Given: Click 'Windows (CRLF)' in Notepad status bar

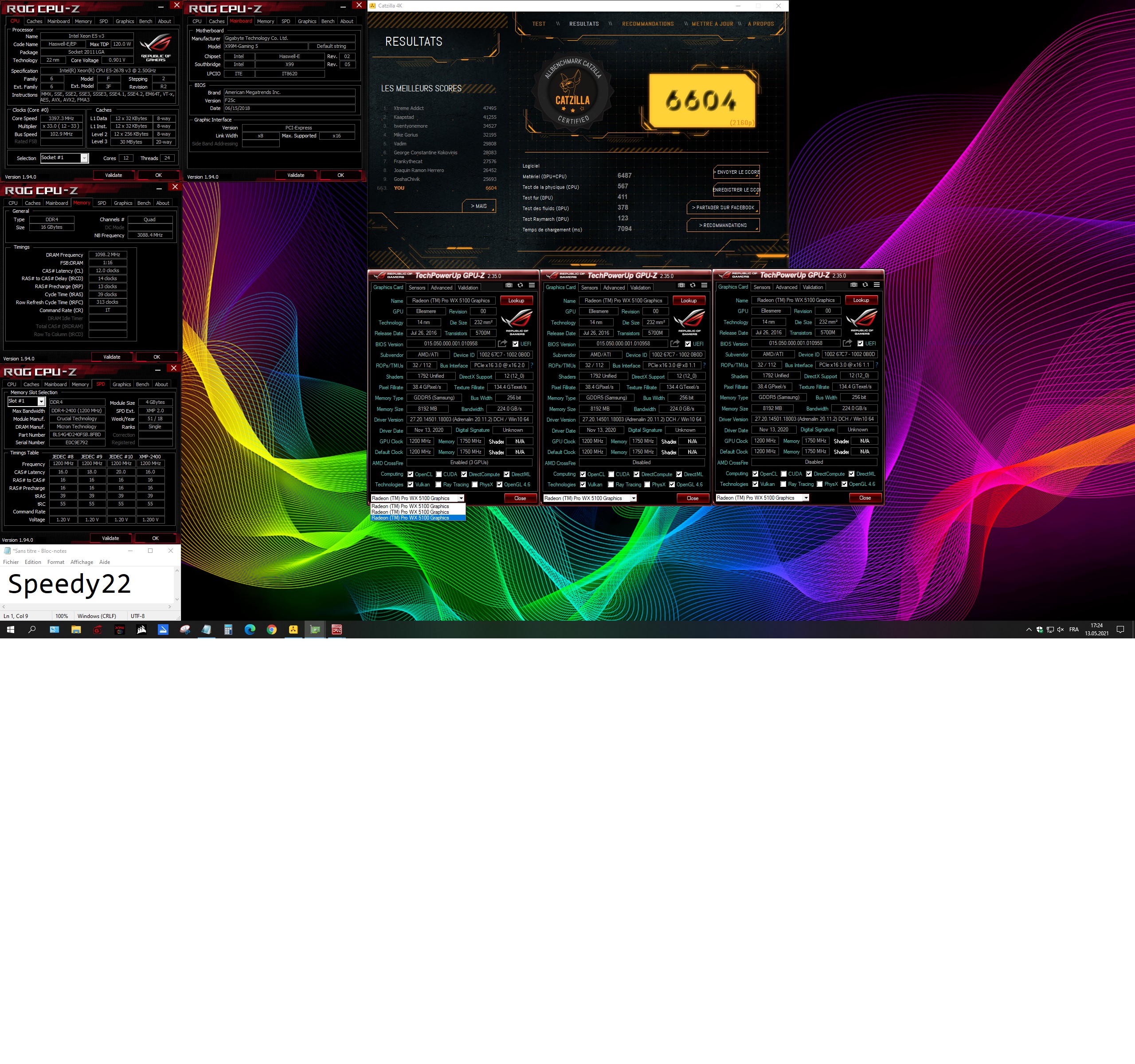Looking at the screenshot, I should pos(97,617).
